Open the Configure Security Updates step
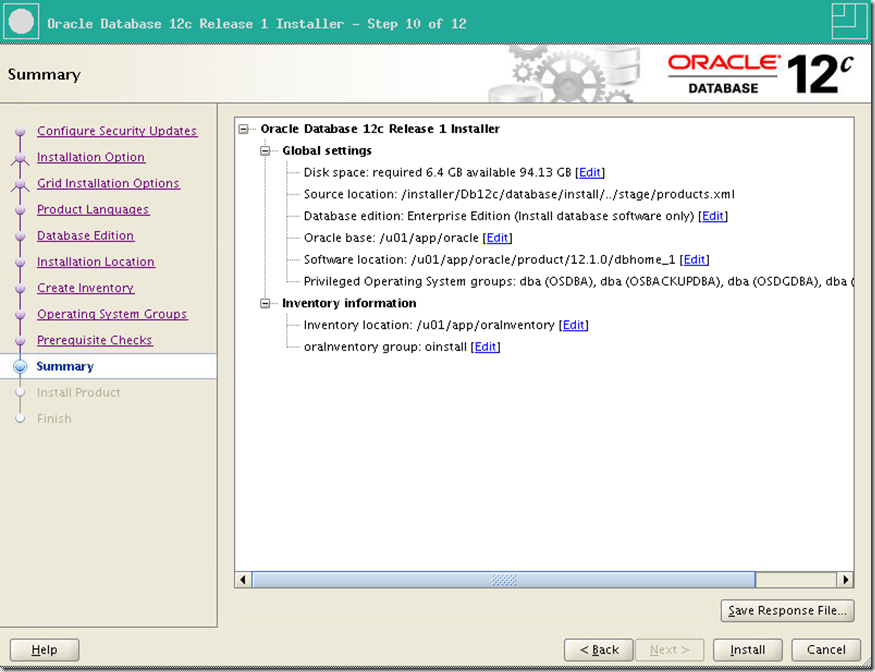This screenshot has width=875, height=672. pyautogui.click(x=117, y=131)
